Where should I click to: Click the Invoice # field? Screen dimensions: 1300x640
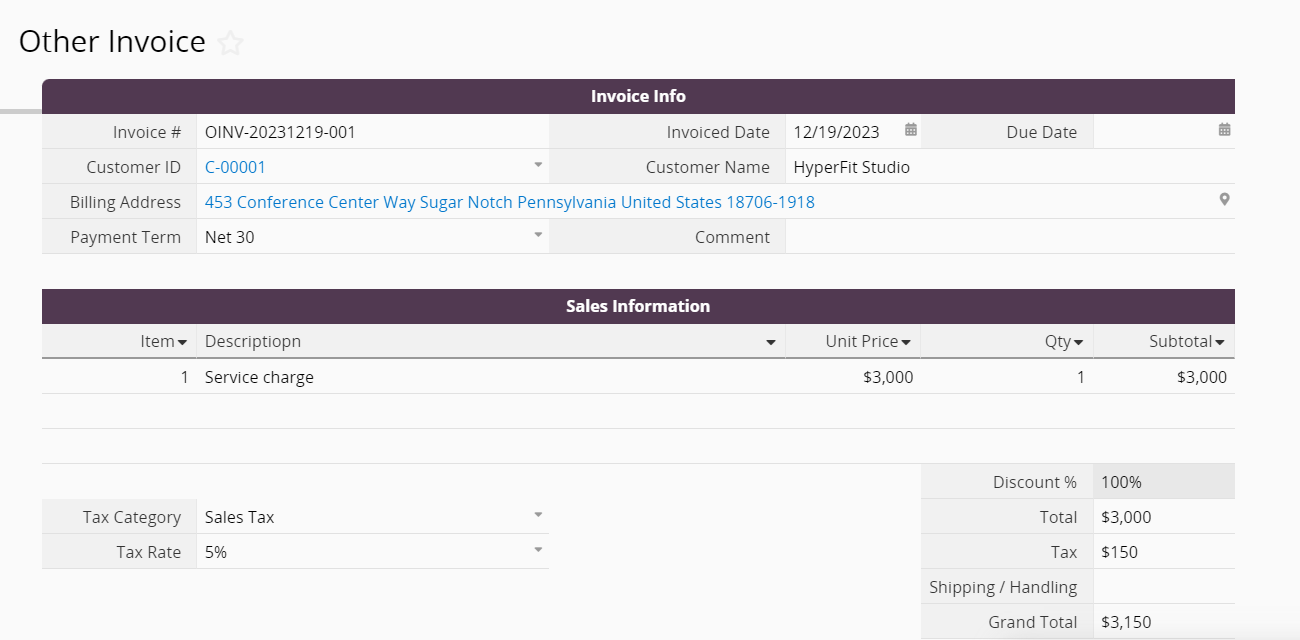tap(372, 132)
